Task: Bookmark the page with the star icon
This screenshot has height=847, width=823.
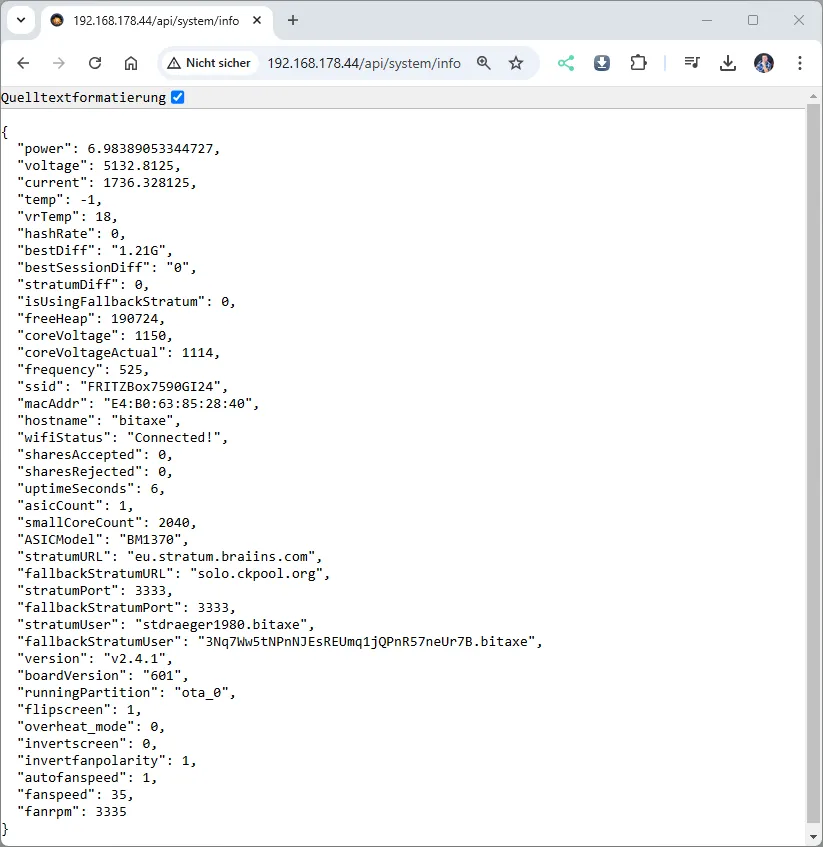Action: [516, 62]
